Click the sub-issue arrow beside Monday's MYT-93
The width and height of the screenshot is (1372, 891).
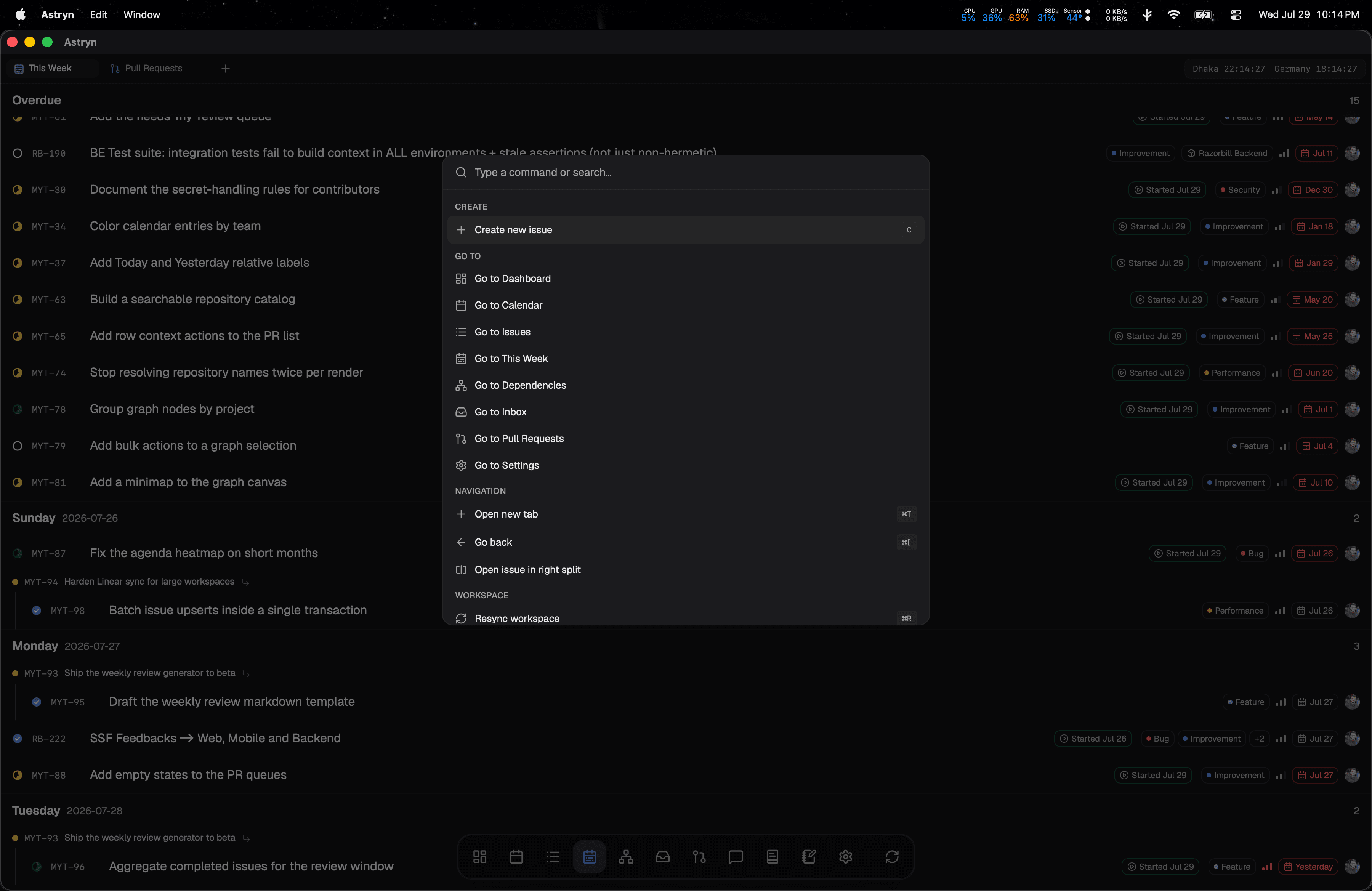[x=246, y=674]
